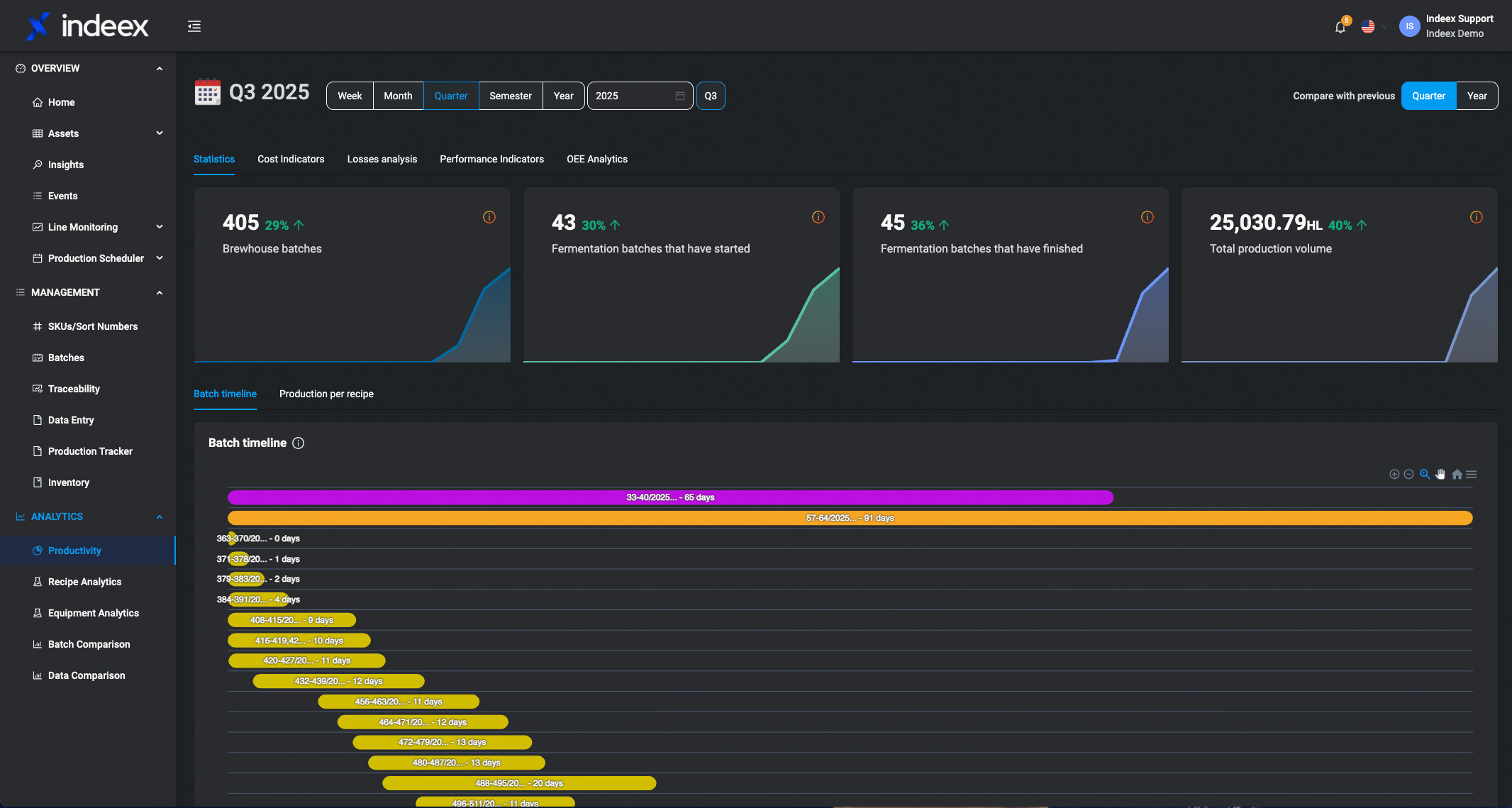Open the Production per recipe tab
This screenshot has width=1512, height=808.
[326, 394]
